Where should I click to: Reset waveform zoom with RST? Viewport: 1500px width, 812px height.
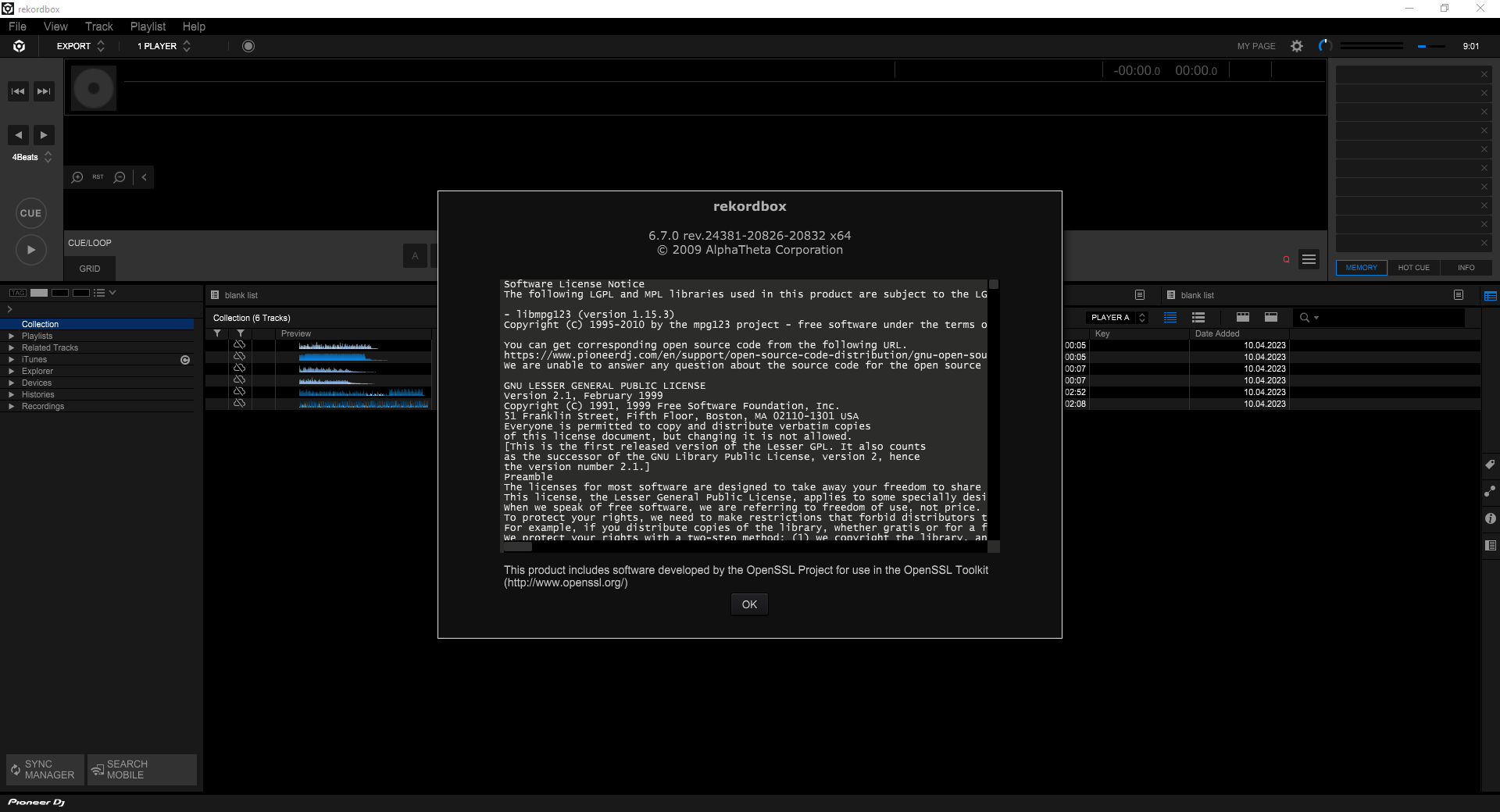click(98, 177)
